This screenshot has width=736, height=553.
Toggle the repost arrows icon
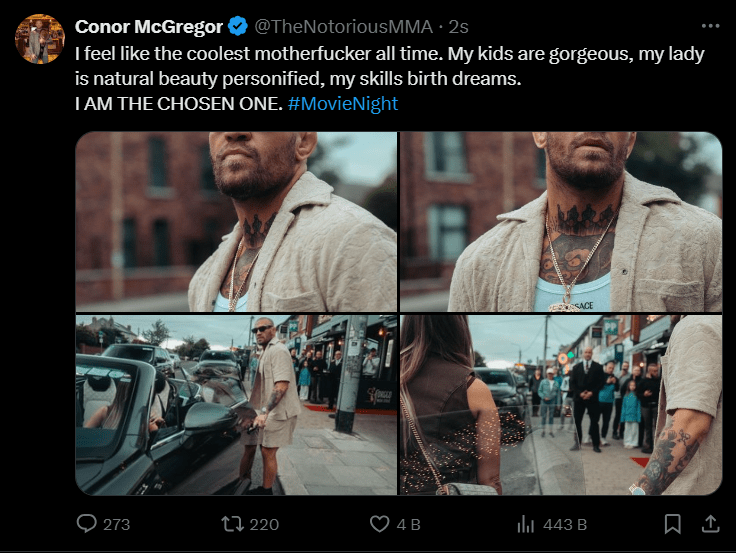tap(231, 523)
